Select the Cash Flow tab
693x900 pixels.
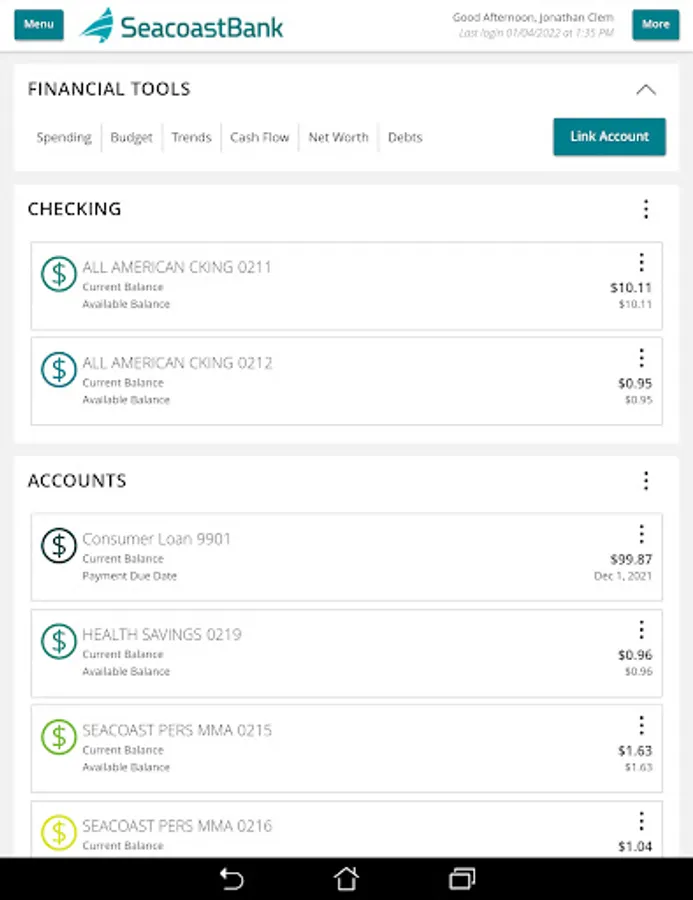tap(259, 138)
